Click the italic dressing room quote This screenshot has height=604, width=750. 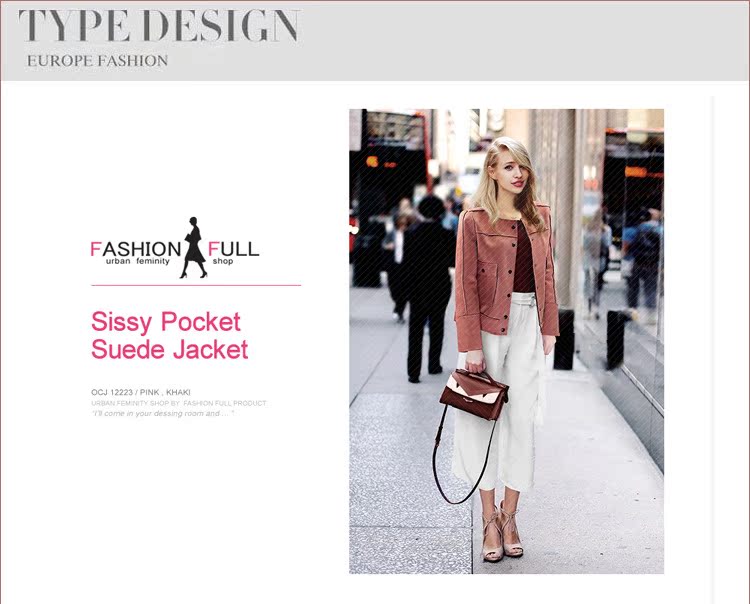[x=163, y=413]
